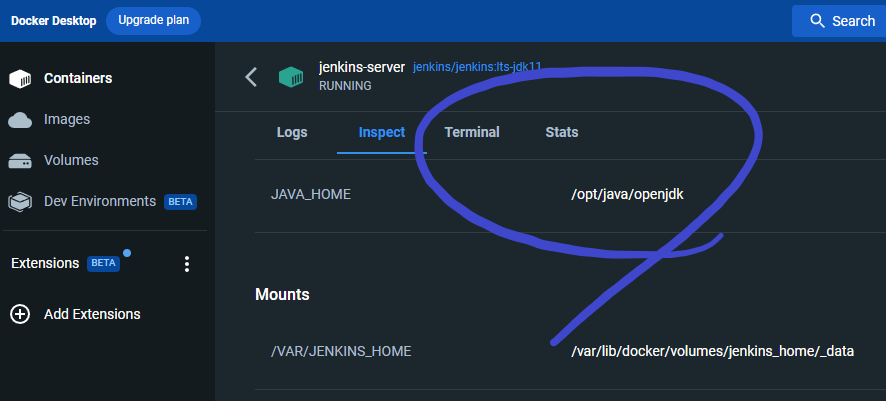The image size is (886, 401).
Task: Click the plus icon beside Add Extensions
Action: pyautogui.click(x=20, y=314)
